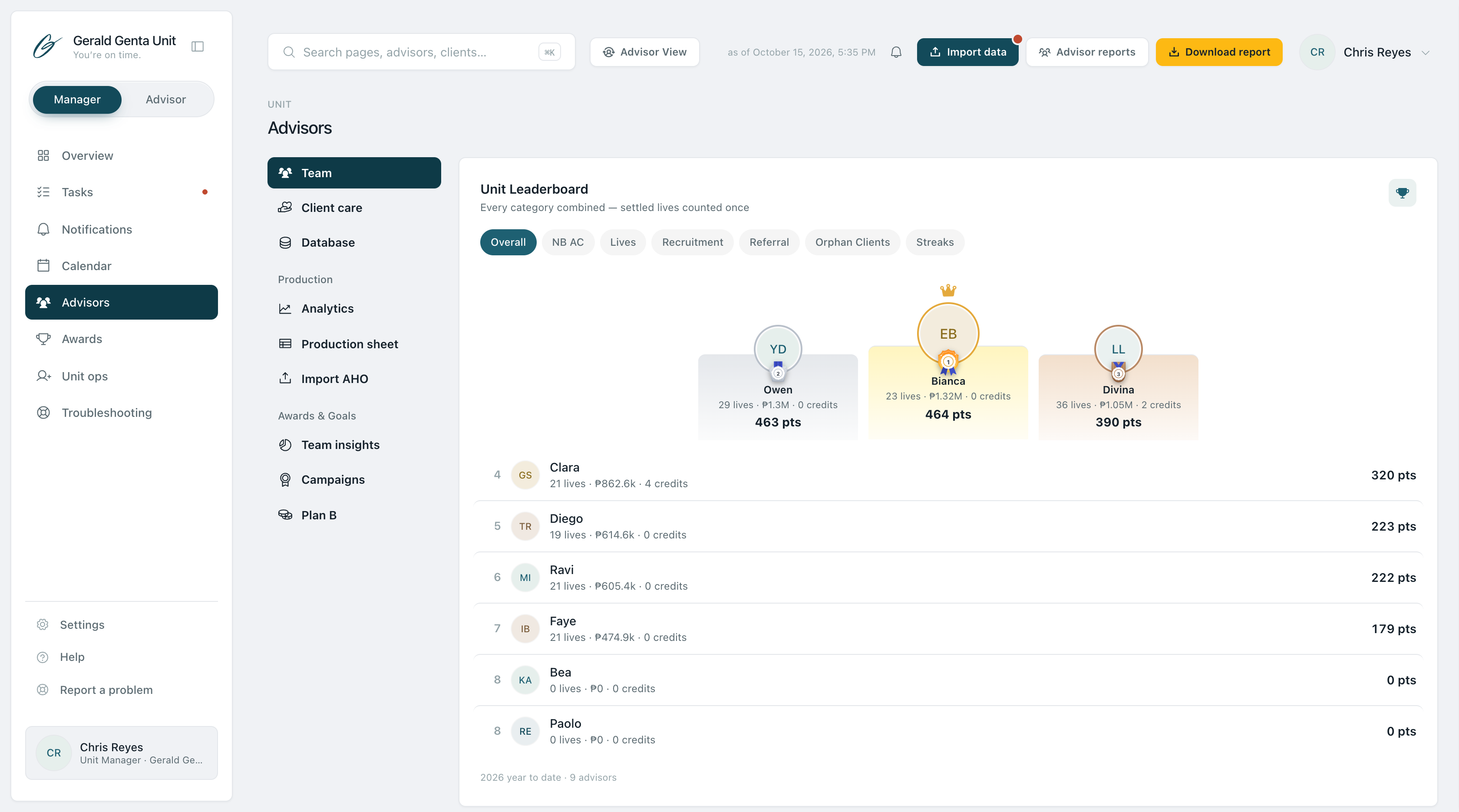1459x812 pixels.
Task: Open Team insights
Action: coord(354,445)
